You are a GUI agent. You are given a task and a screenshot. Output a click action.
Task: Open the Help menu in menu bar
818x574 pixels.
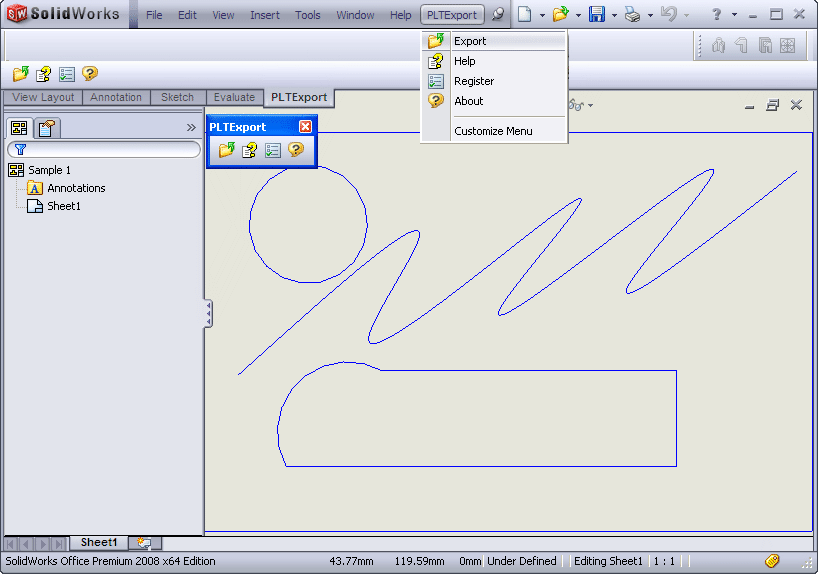coord(401,15)
